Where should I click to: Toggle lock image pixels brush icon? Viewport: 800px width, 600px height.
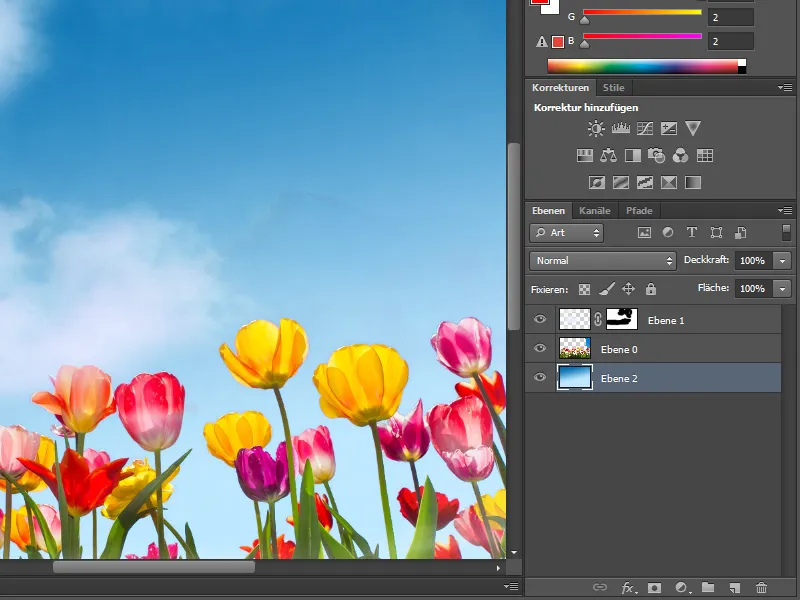point(607,289)
